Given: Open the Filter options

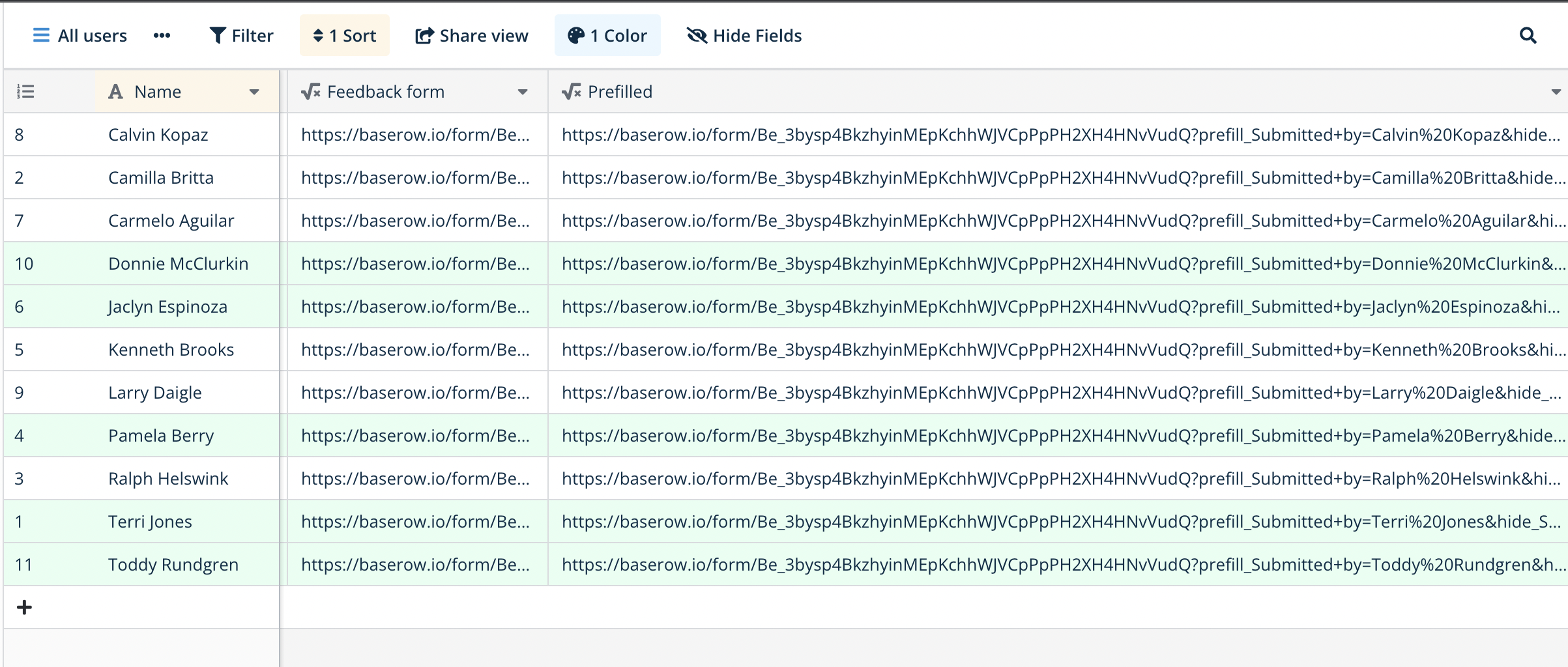Looking at the screenshot, I should click(x=241, y=35).
